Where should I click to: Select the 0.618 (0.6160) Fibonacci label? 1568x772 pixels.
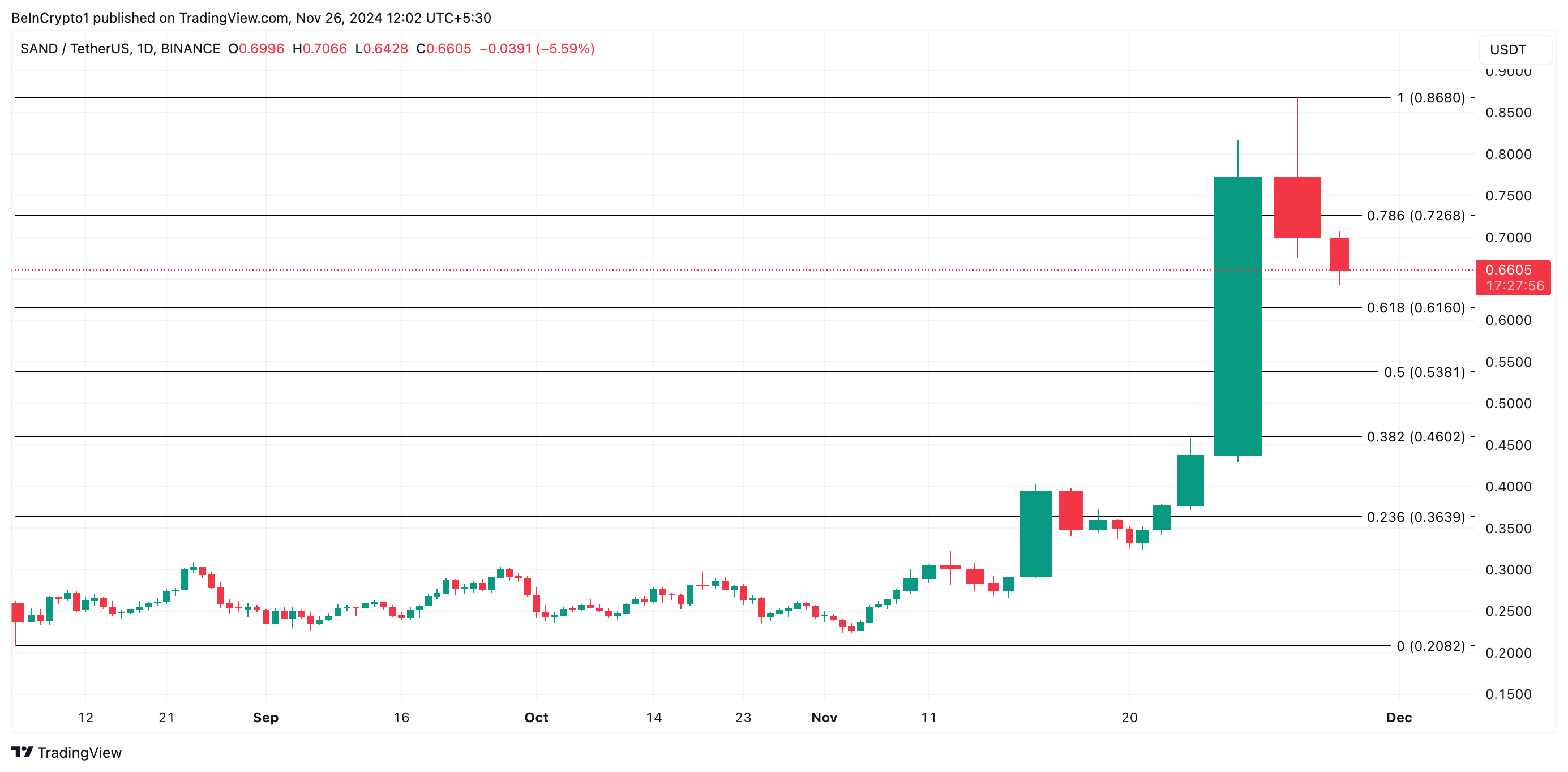tap(1416, 307)
